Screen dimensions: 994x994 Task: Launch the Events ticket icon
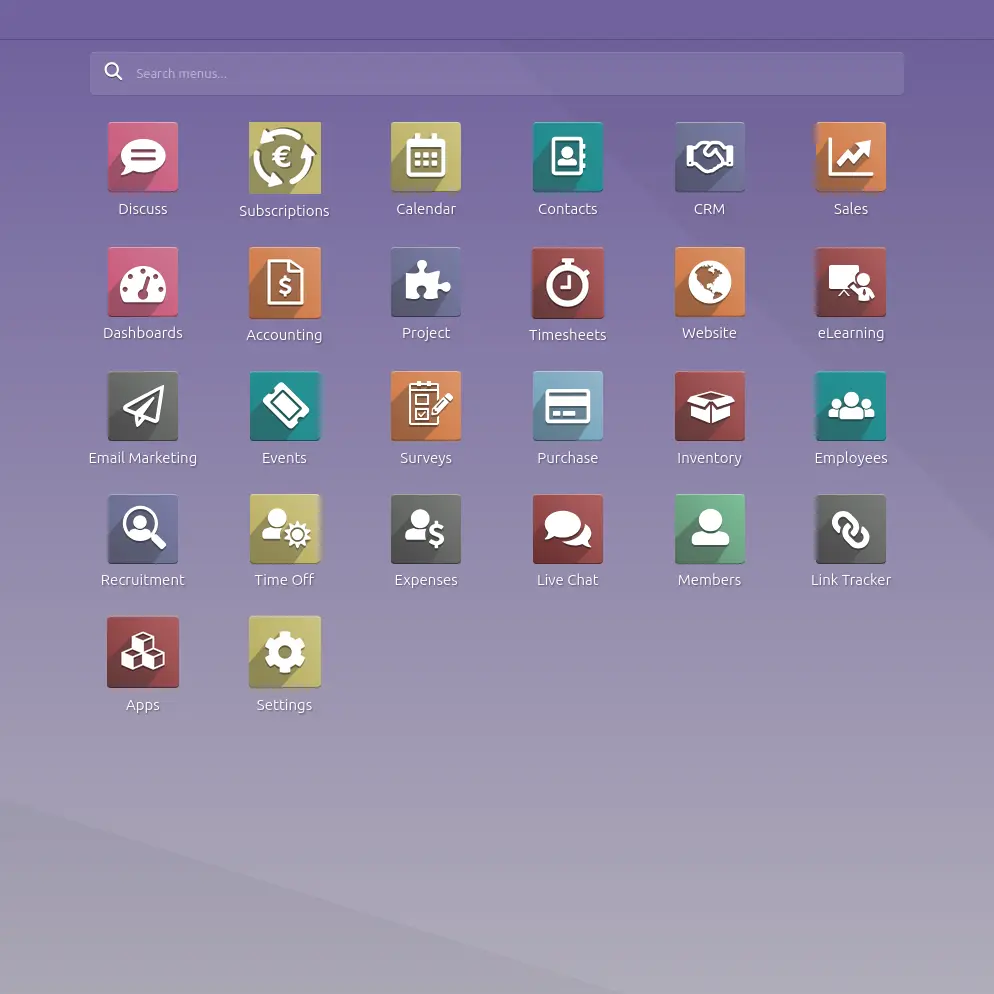coord(285,406)
